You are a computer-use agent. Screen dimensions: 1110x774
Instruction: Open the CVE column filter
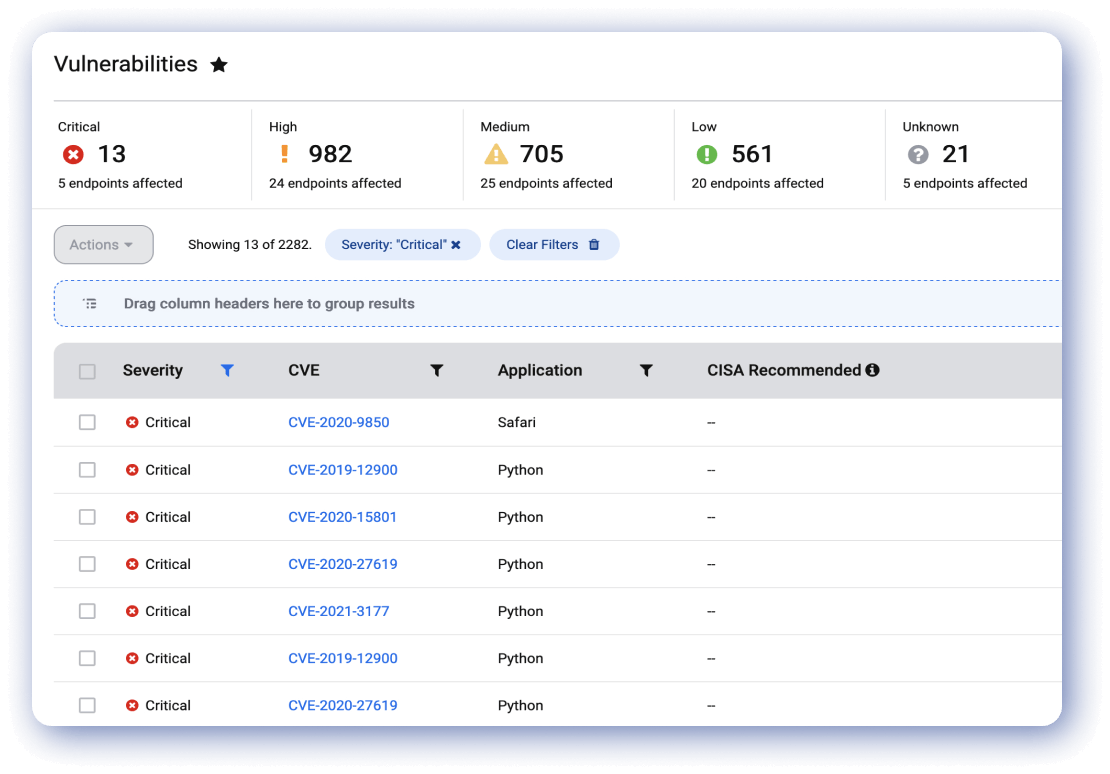click(x=437, y=370)
